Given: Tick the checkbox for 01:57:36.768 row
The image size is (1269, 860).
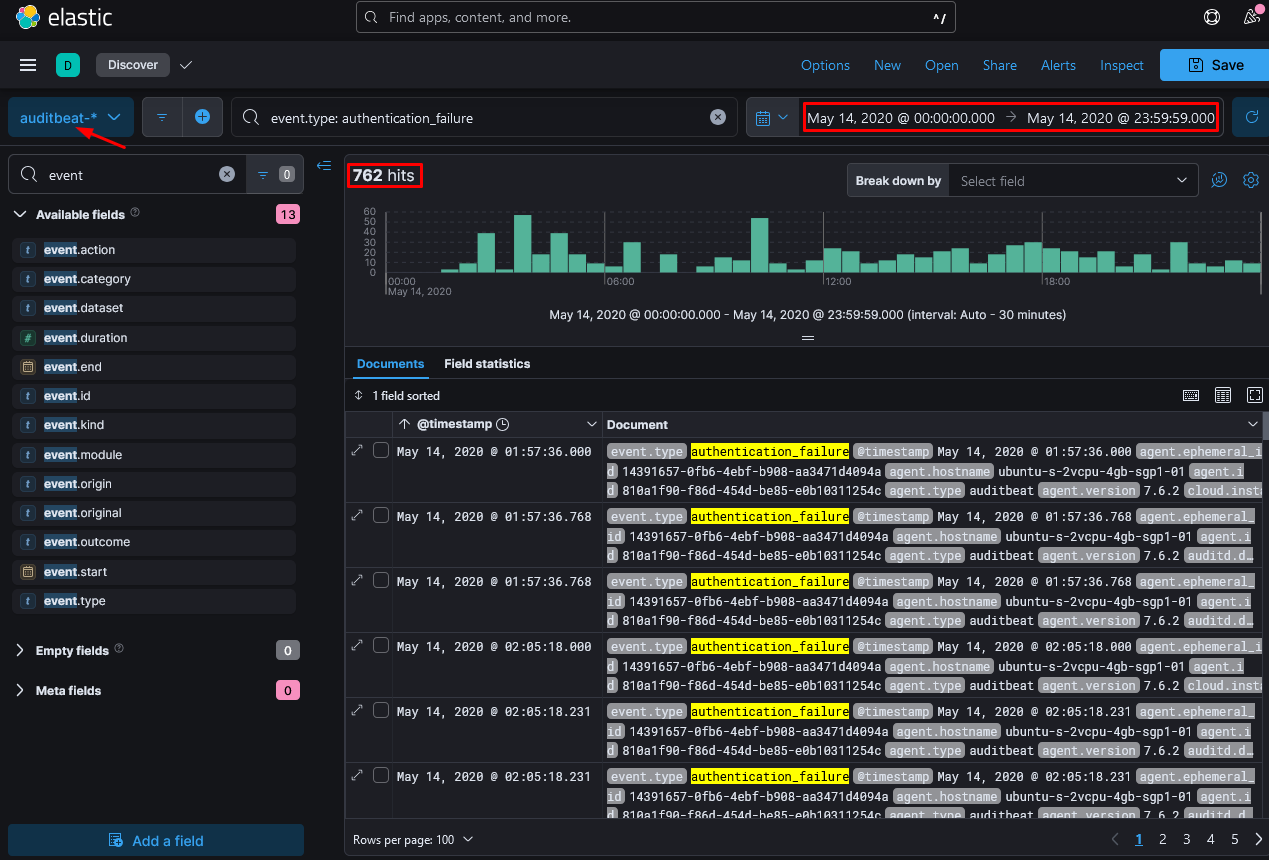Looking at the screenshot, I should 381,516.
